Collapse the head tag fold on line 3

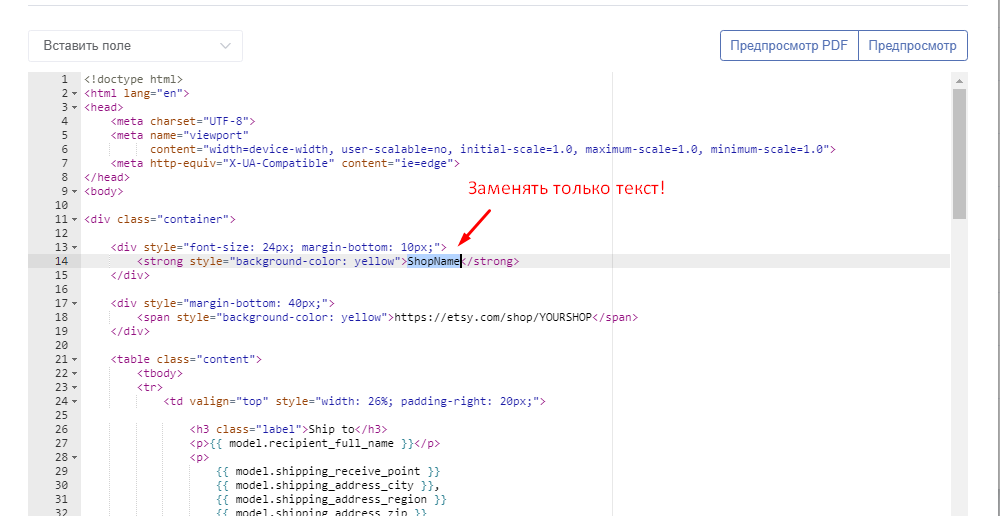[75, 108]
